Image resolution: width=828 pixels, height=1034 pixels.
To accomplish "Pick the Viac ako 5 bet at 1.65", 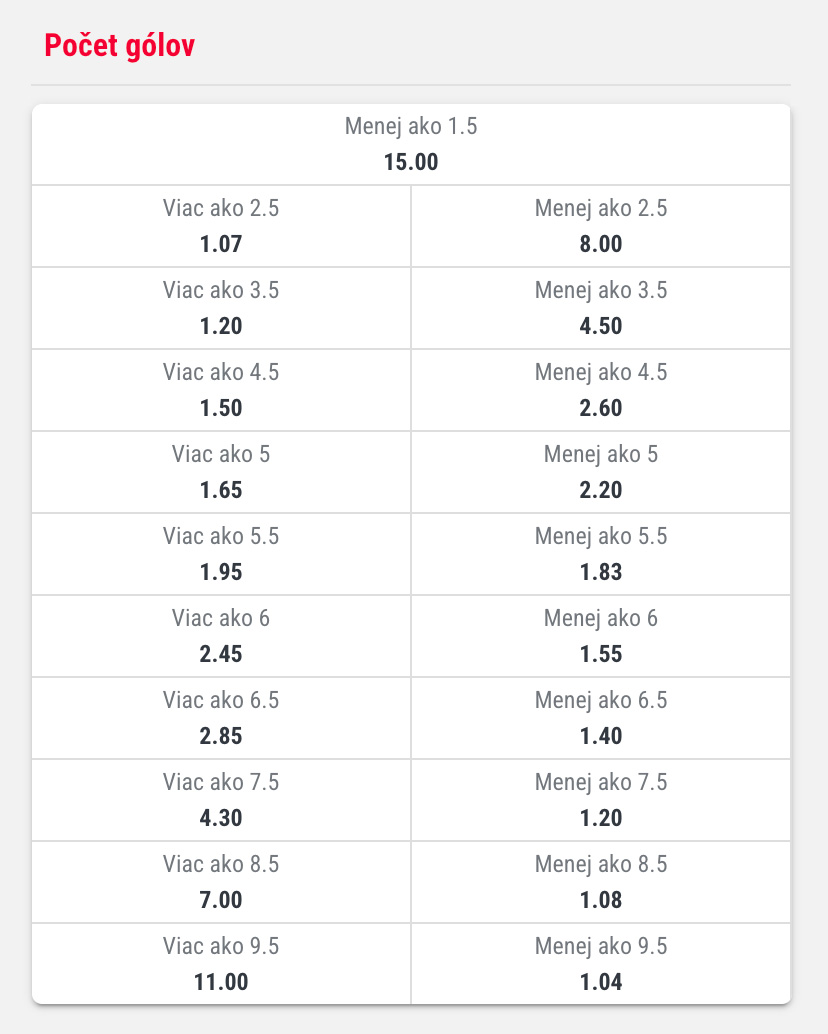I will pos(221,472).
